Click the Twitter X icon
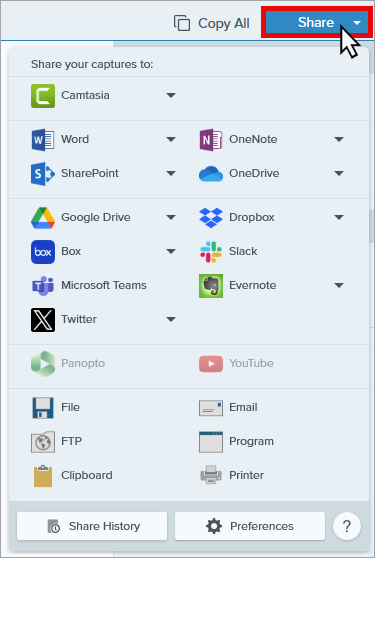 (x=43, y=320)
